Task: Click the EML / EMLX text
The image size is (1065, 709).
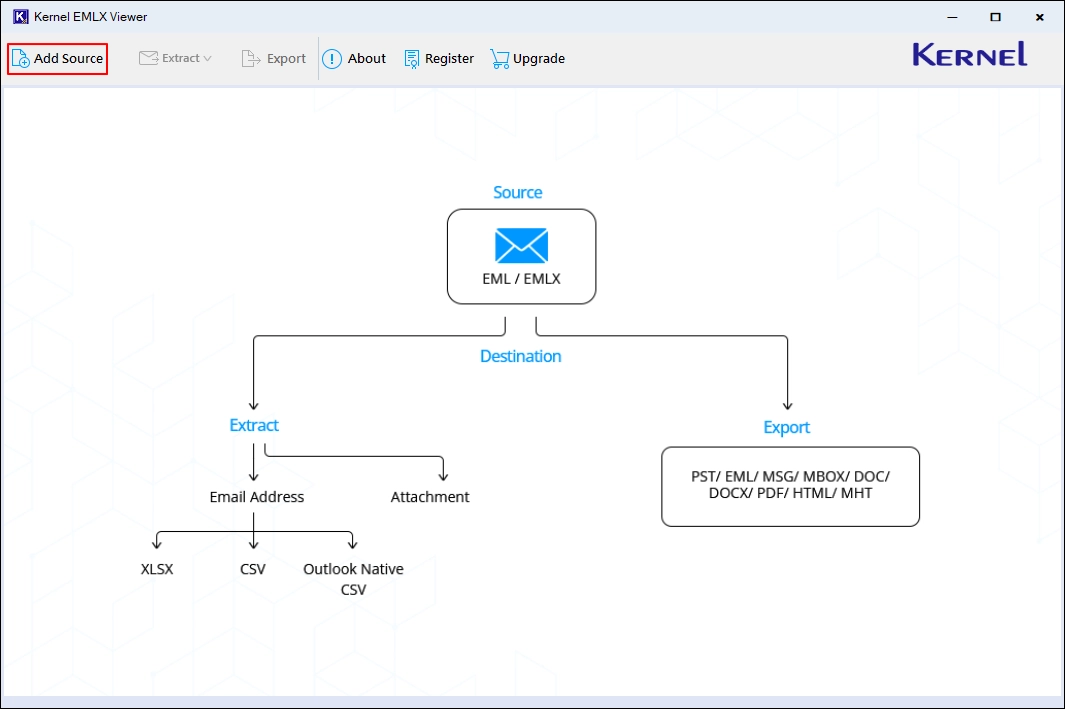Action: (521, 278)
